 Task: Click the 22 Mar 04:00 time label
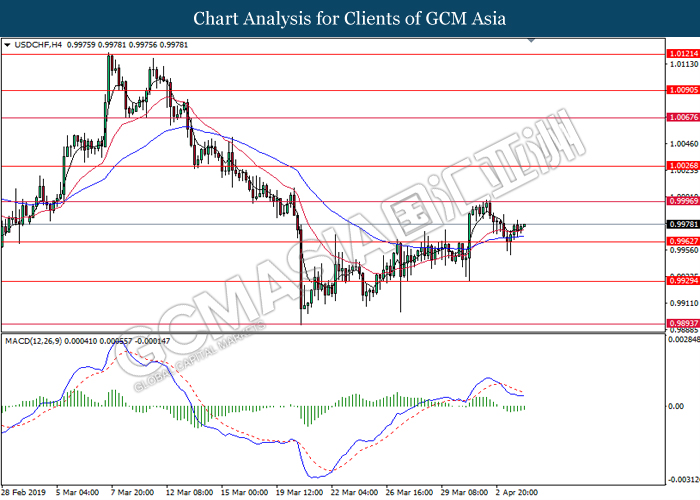[x=354, y=492]
